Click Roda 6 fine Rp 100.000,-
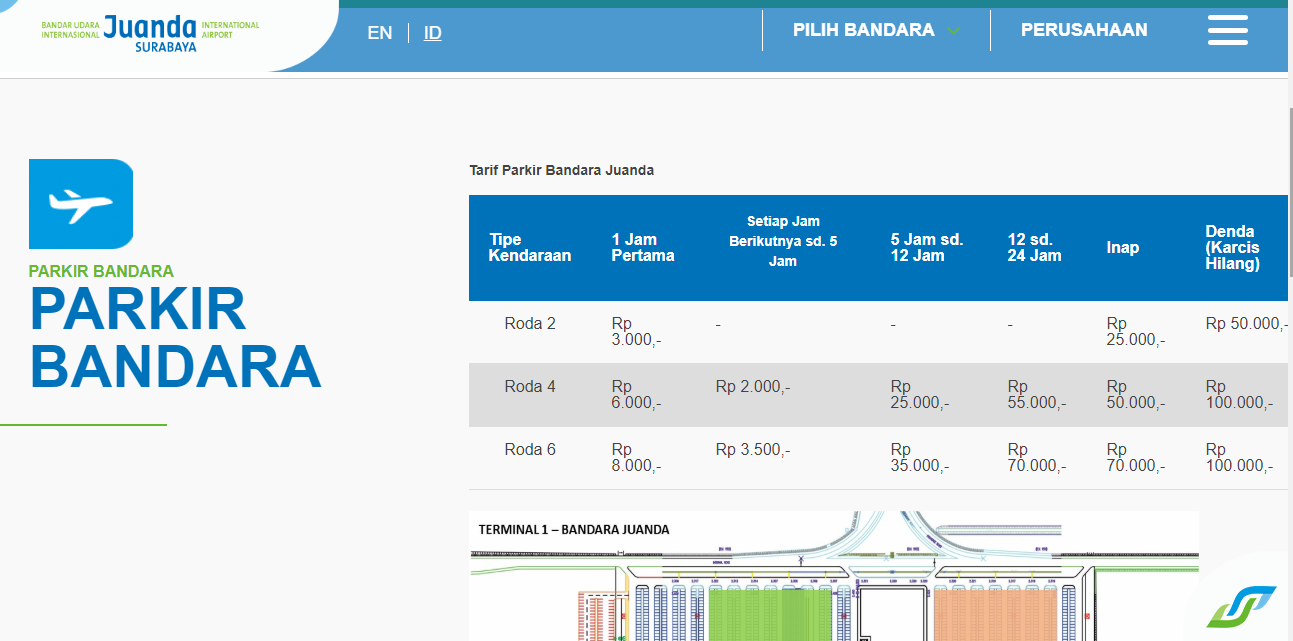1293x641 pixels. coord(1239,458)
